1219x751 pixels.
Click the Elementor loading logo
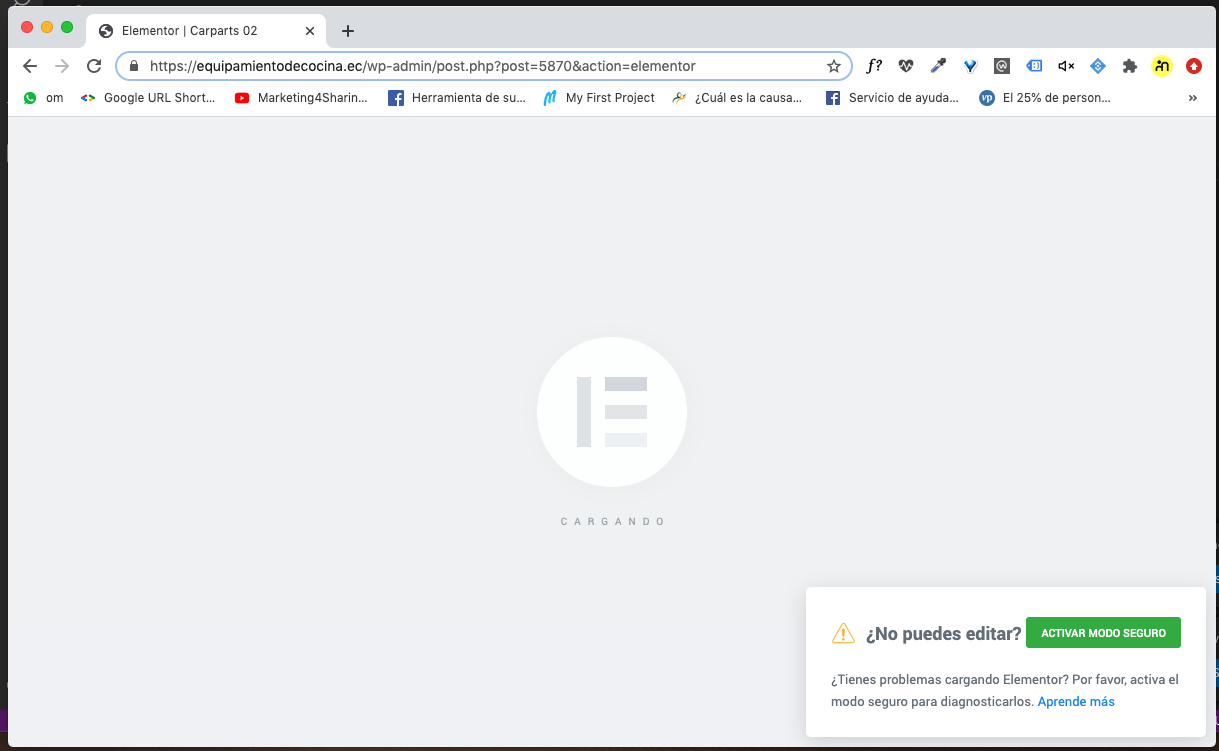pos(612,412)
